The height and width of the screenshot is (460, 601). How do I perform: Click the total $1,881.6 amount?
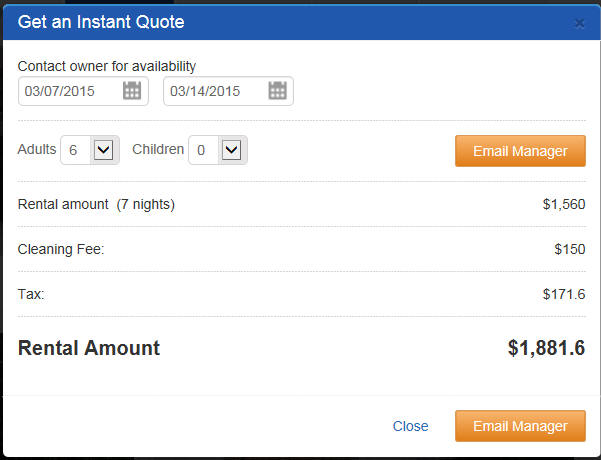546,348
